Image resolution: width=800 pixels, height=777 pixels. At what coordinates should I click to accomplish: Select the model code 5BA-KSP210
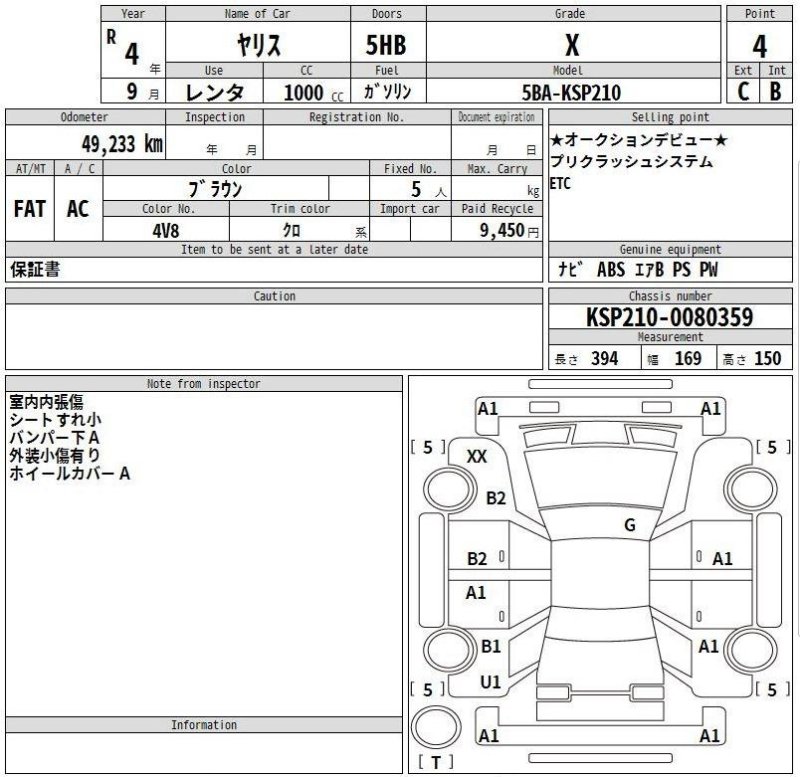571,93
